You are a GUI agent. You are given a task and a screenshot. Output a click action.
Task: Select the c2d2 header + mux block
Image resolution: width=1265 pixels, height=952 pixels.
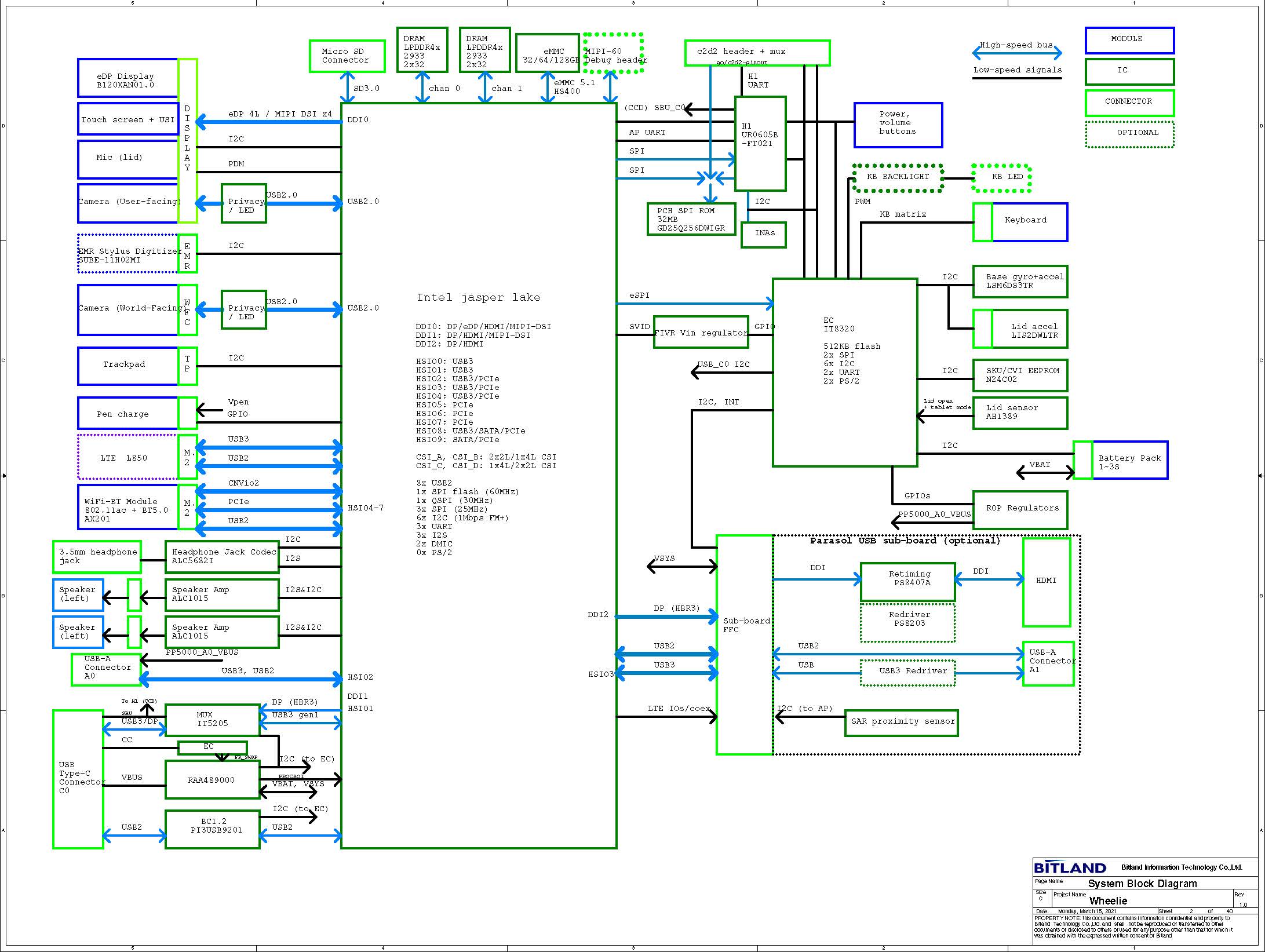[756, 53]
